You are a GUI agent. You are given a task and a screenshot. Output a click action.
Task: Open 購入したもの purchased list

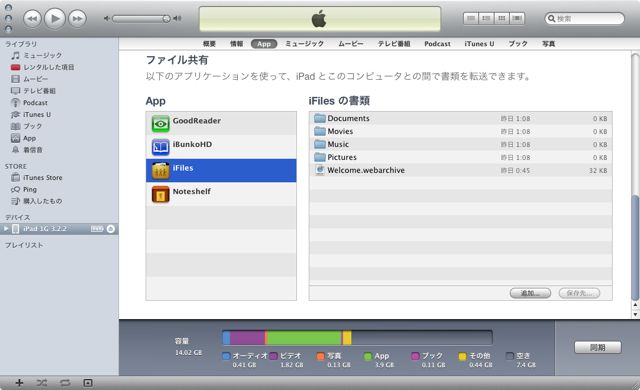pyautogui.click(x=37, y=201)
